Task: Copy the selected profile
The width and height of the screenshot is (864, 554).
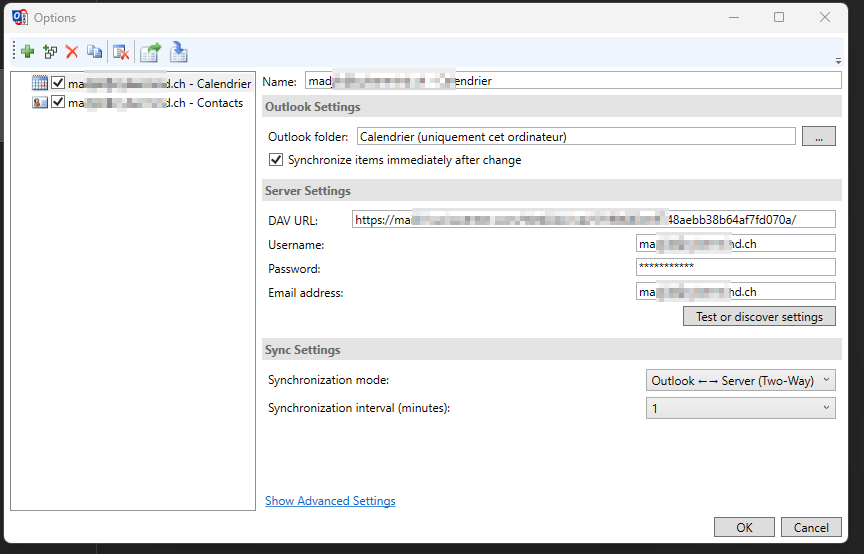Action: coord(94,52)
